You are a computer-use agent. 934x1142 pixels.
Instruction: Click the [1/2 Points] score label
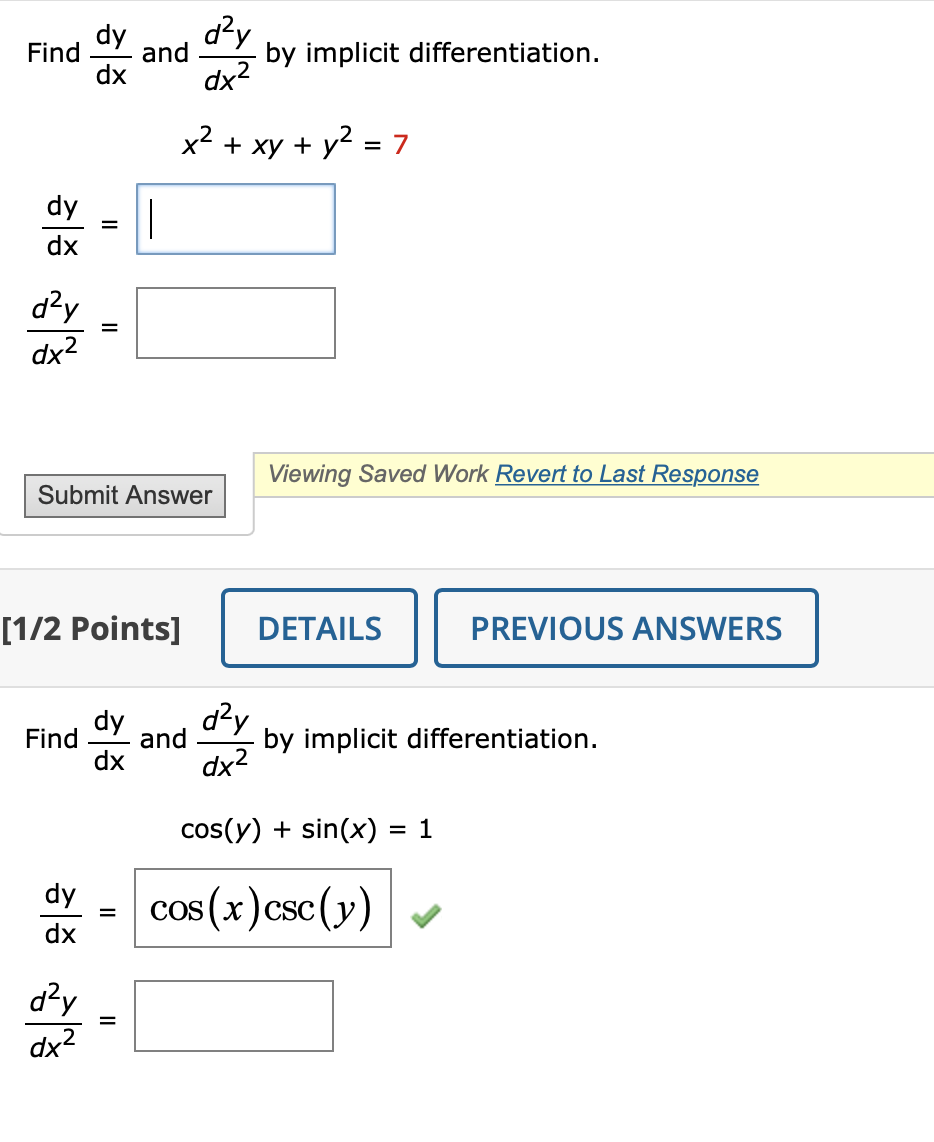click(x=93, y=628)
